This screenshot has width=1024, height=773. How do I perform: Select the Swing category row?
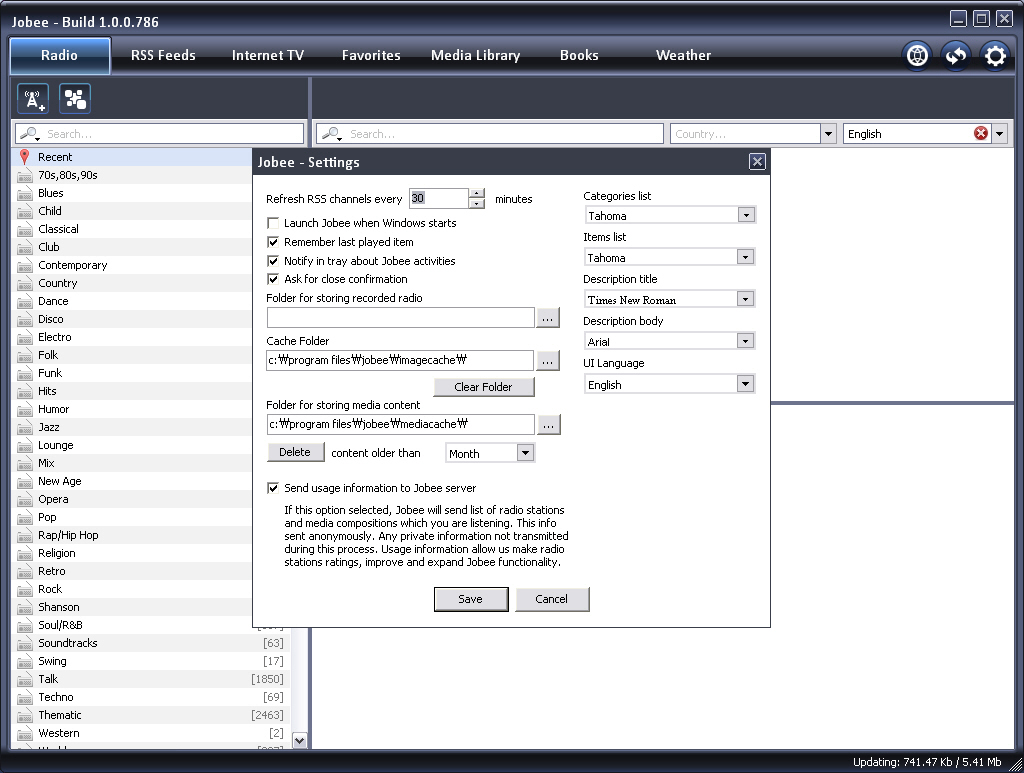(151, 661)
